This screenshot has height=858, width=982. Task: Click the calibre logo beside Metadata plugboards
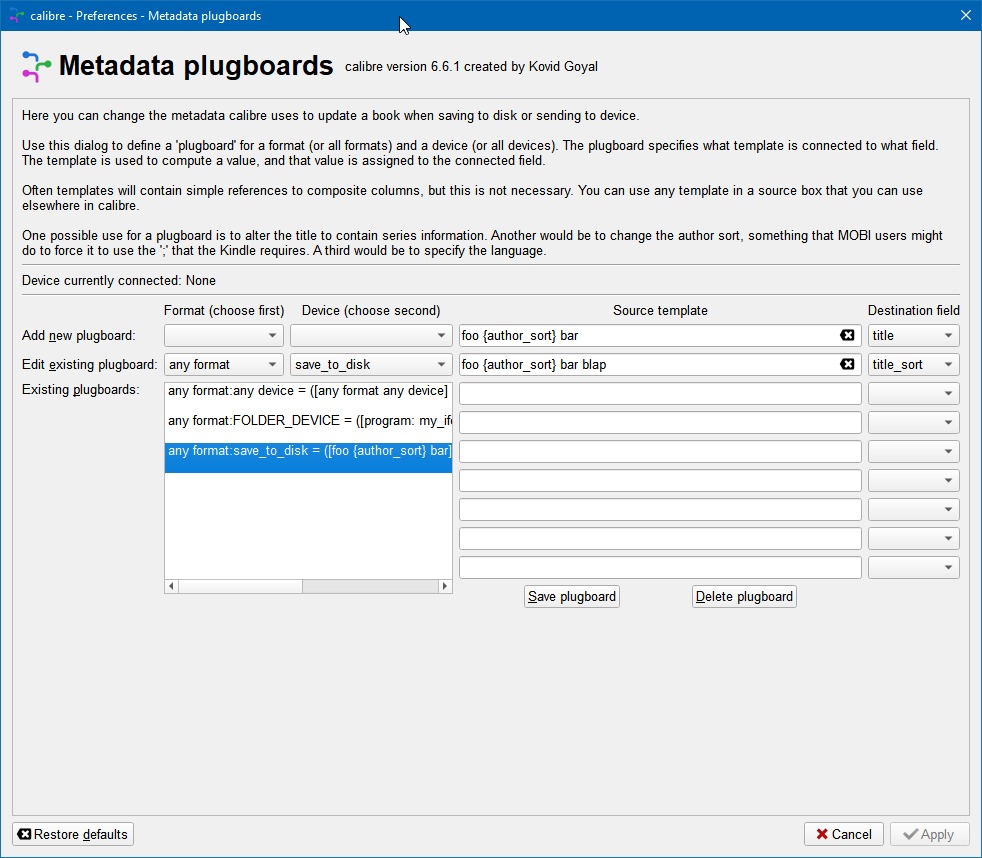(x=36, y=66)
